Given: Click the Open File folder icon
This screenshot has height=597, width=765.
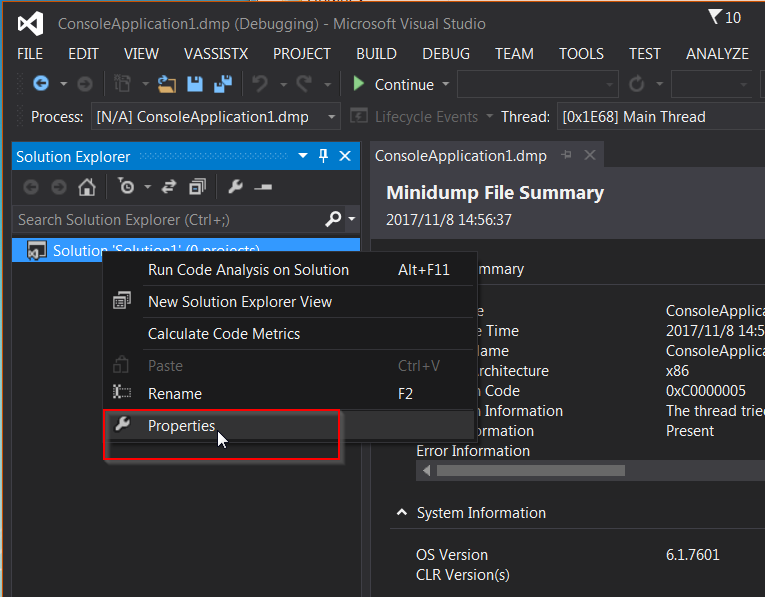Looking at the screenshot, I should 167,84.
